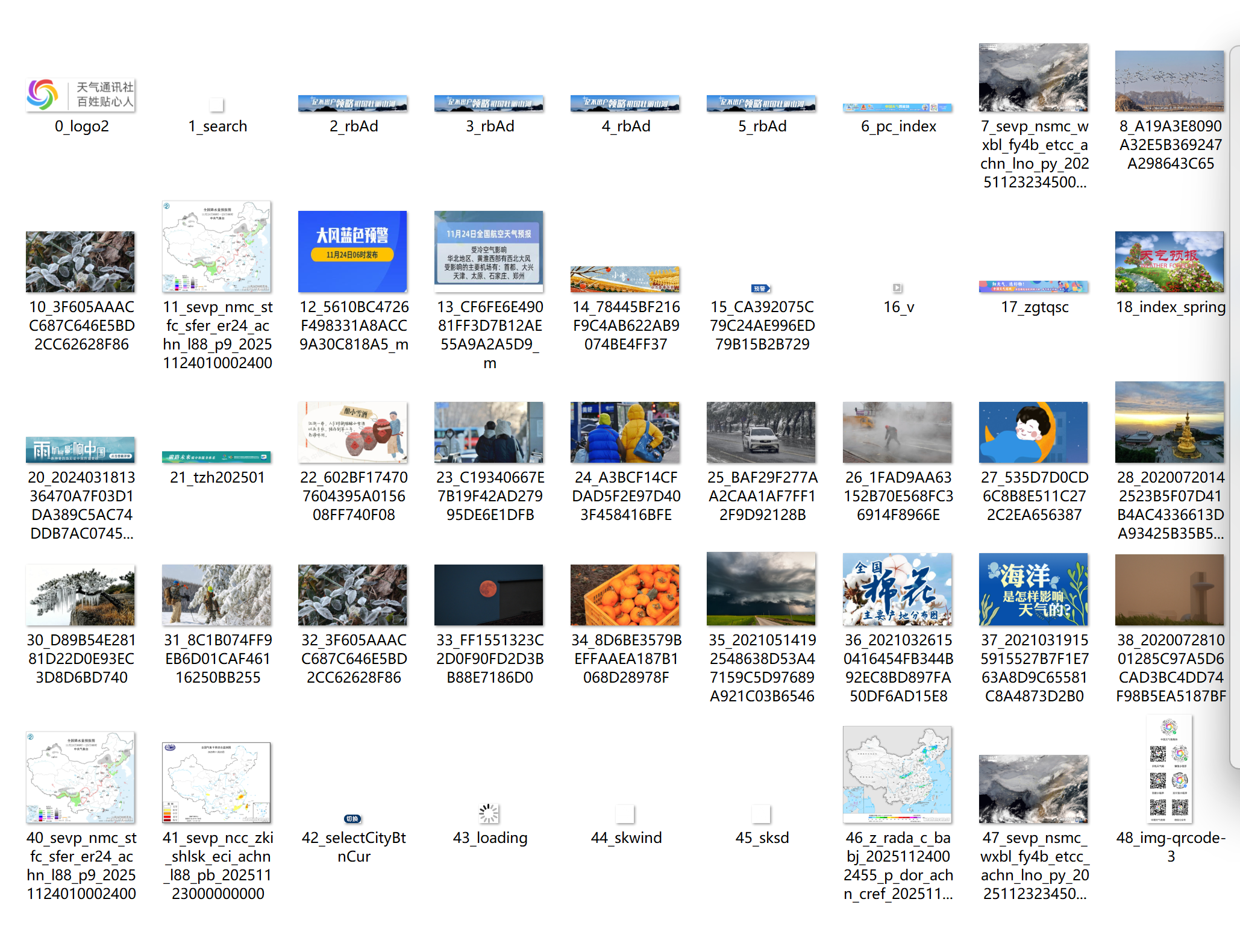Screen dimensions: 1240x952
Task: Open the blue wind warning image 12_5610BC4726
Action: pos(352,251)
